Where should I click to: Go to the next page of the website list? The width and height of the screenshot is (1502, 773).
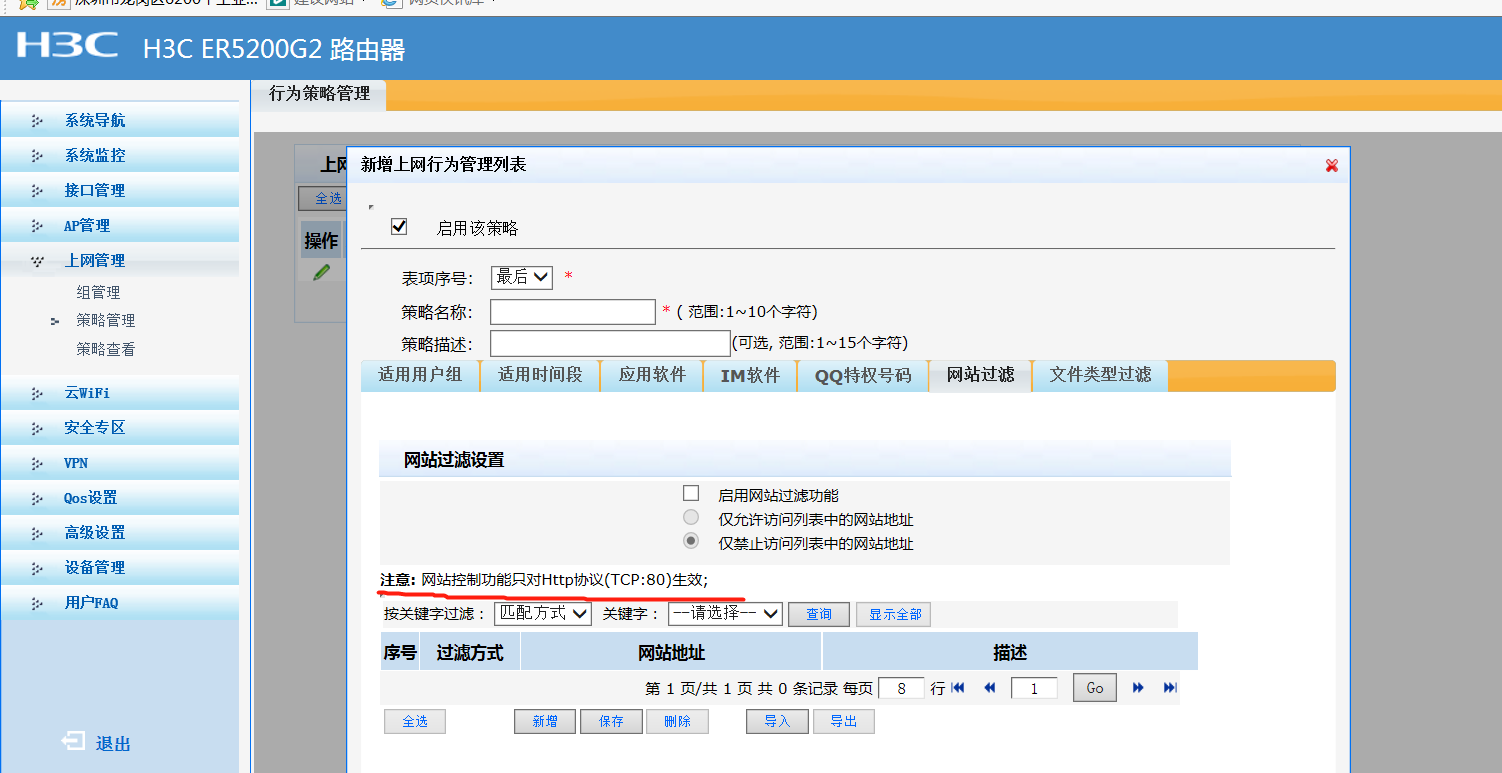(1138, 688)
